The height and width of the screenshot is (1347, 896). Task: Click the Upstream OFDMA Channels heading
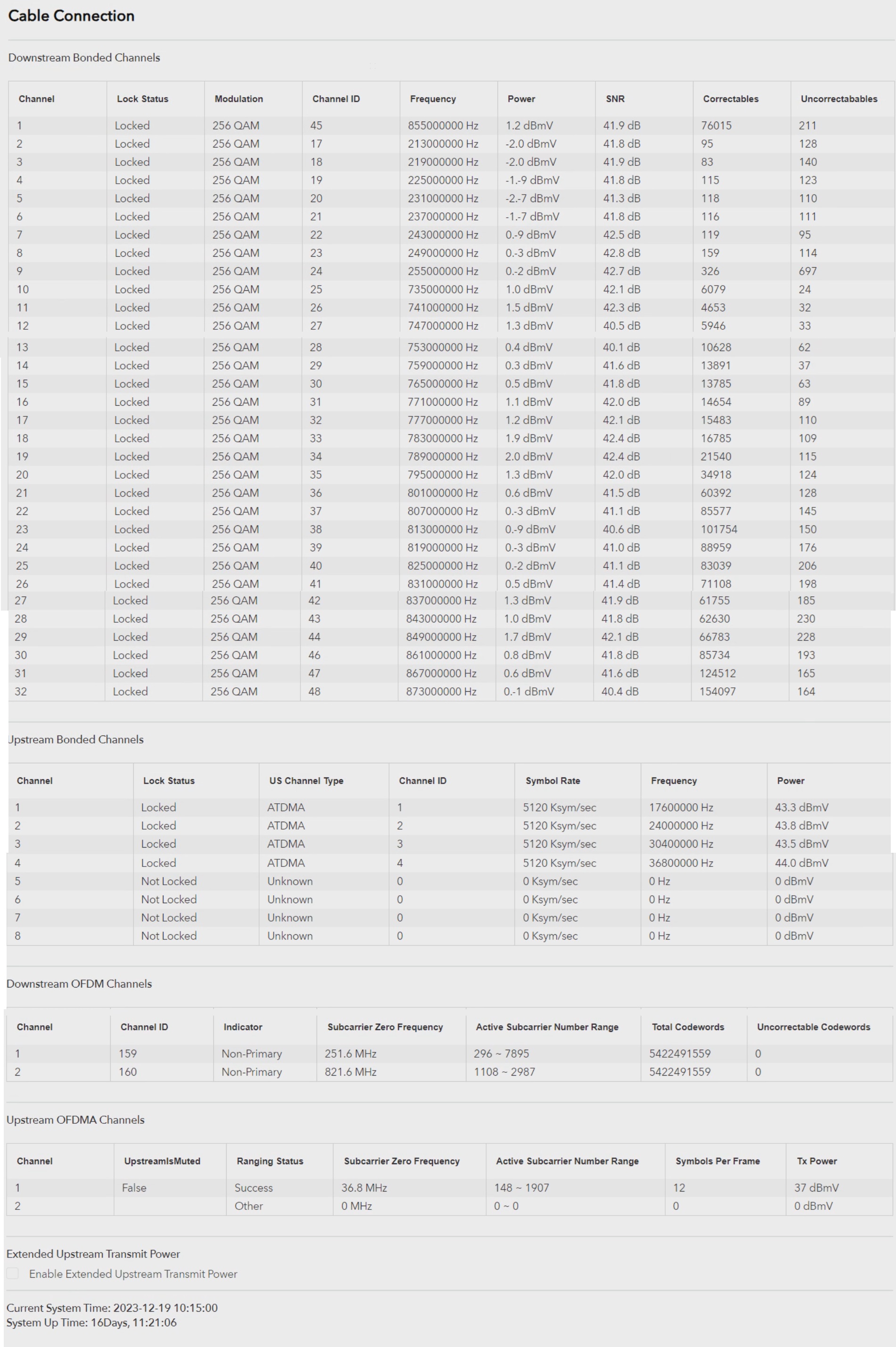pyautogui.click(x=75, y=1119)
